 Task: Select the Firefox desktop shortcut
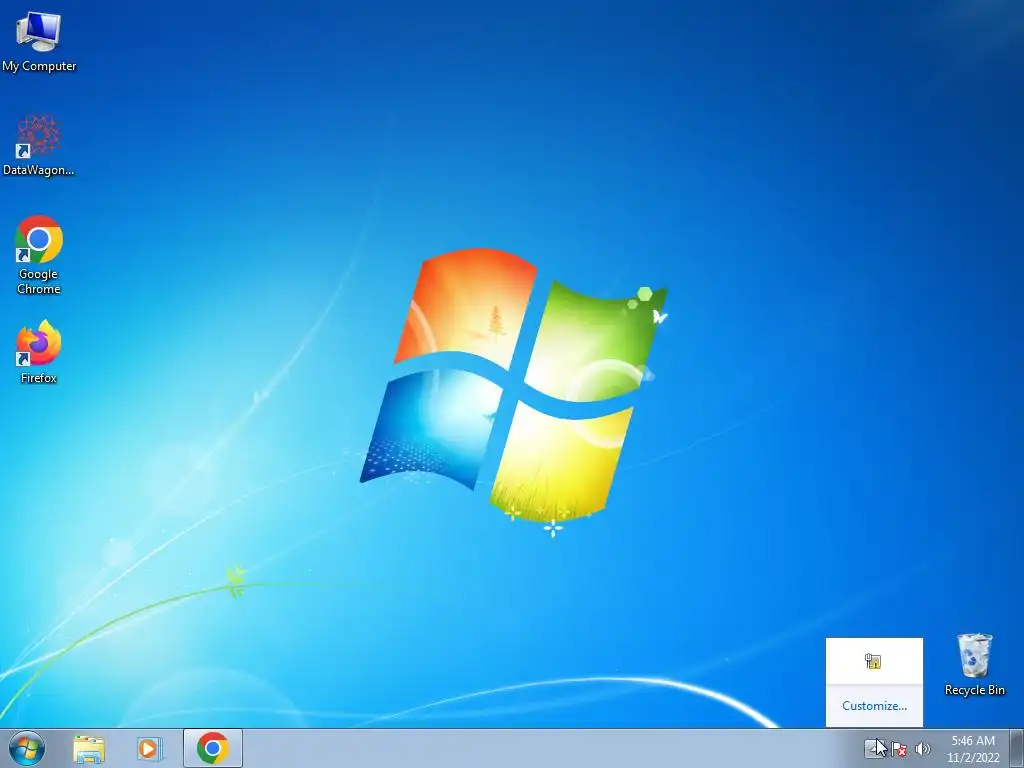click(x=39, y=351)
